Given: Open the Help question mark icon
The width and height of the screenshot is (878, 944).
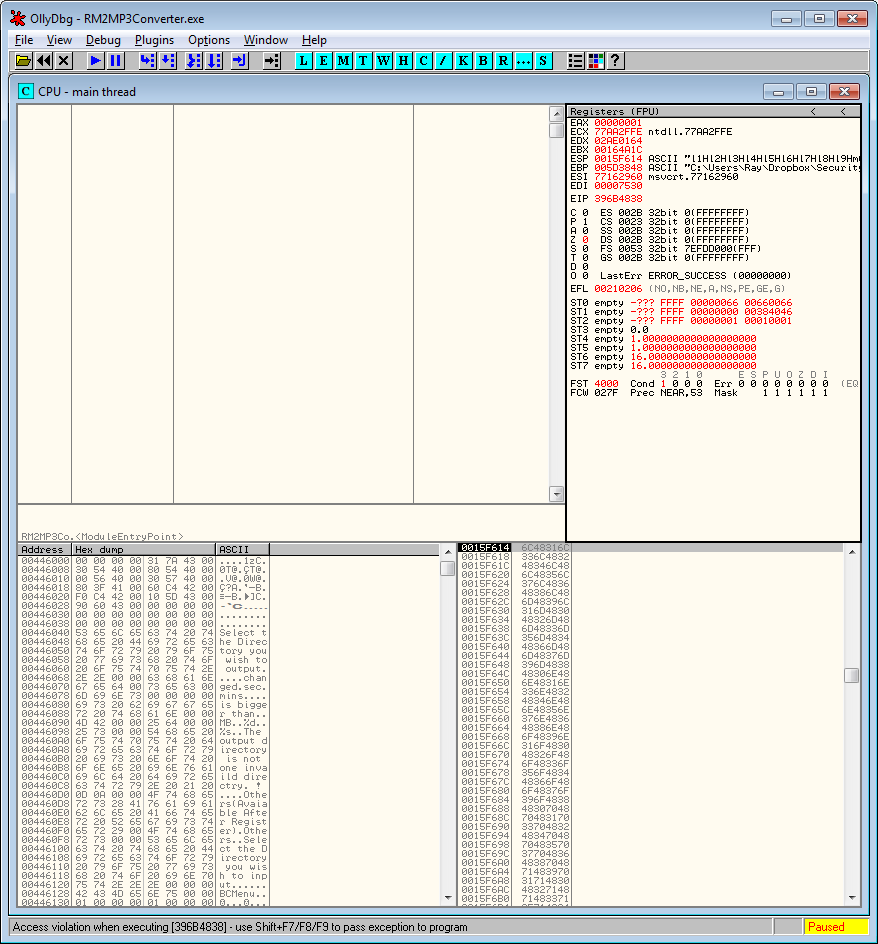Looking at the screenshot, I should 615,61.
